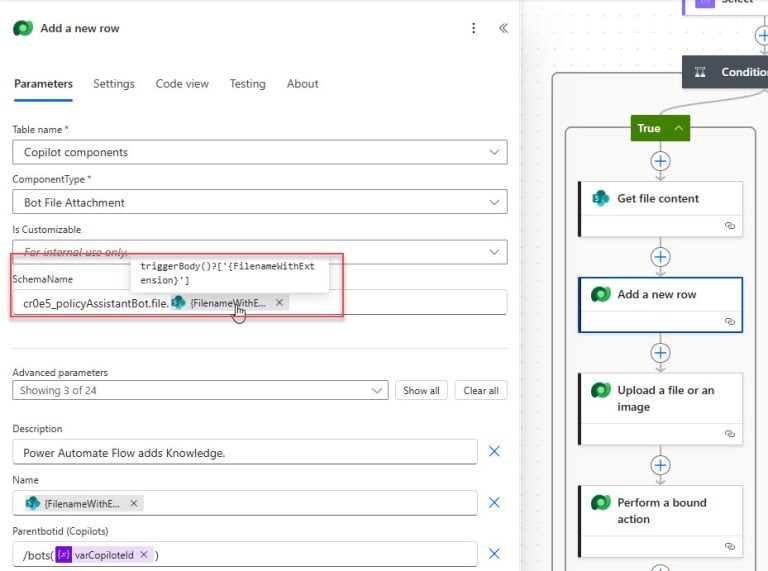The image size is (768, 571).
Task: Click SharePoint icon on Get file content
Action: (600, 198)
